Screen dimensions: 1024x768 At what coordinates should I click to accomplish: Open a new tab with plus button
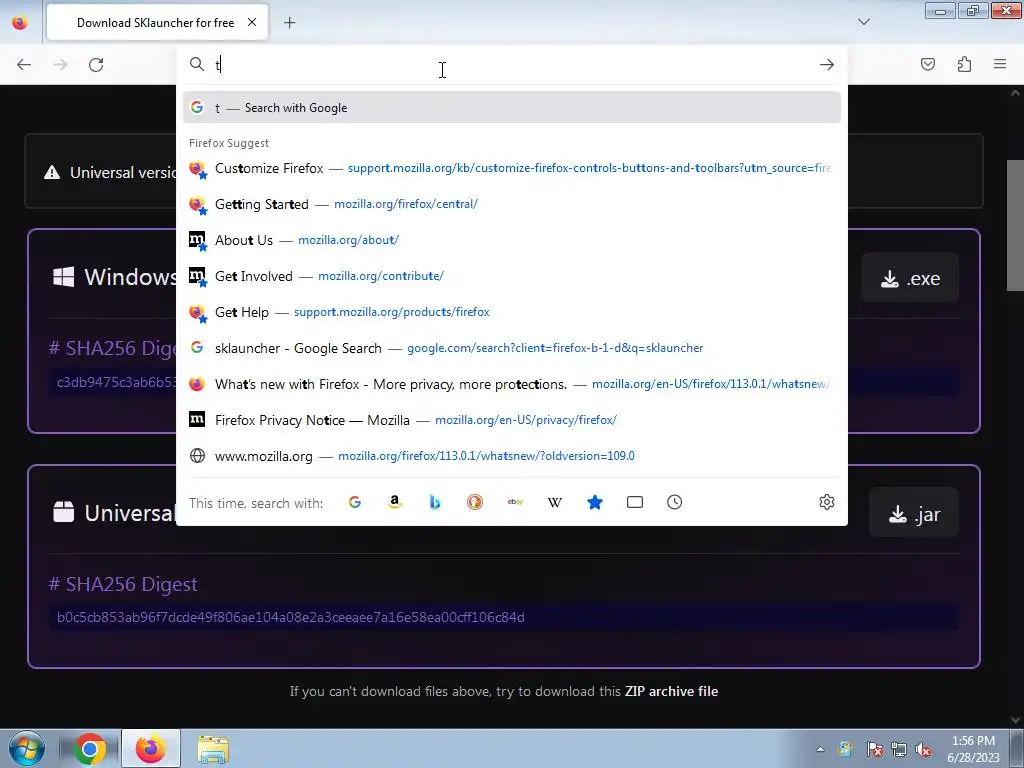point(289,23)
